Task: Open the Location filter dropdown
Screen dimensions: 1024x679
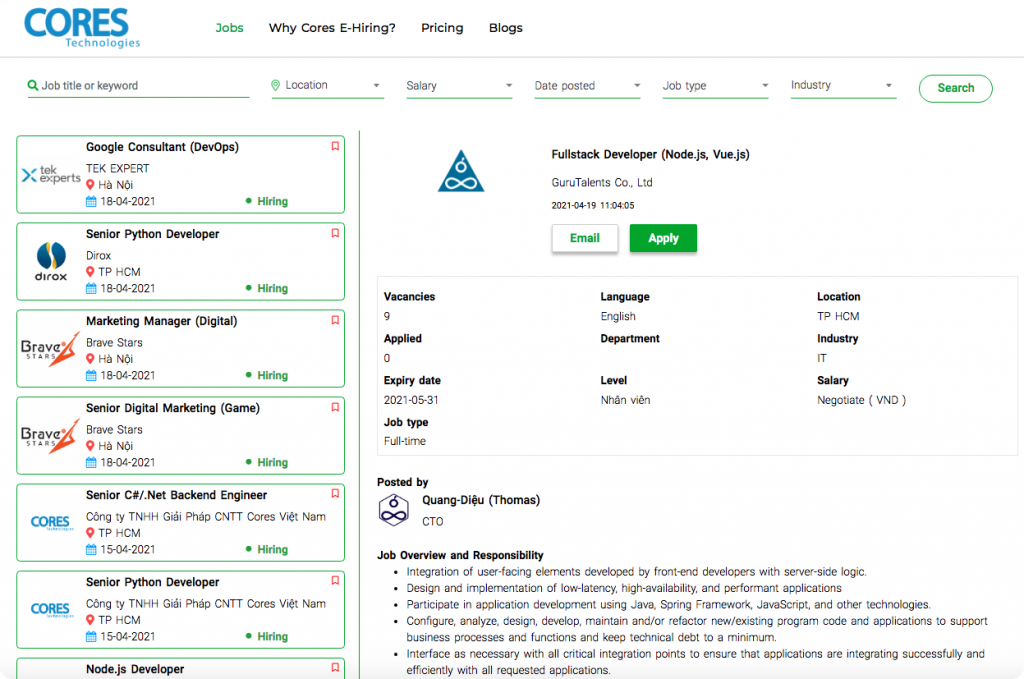Action: pos(328,86)
